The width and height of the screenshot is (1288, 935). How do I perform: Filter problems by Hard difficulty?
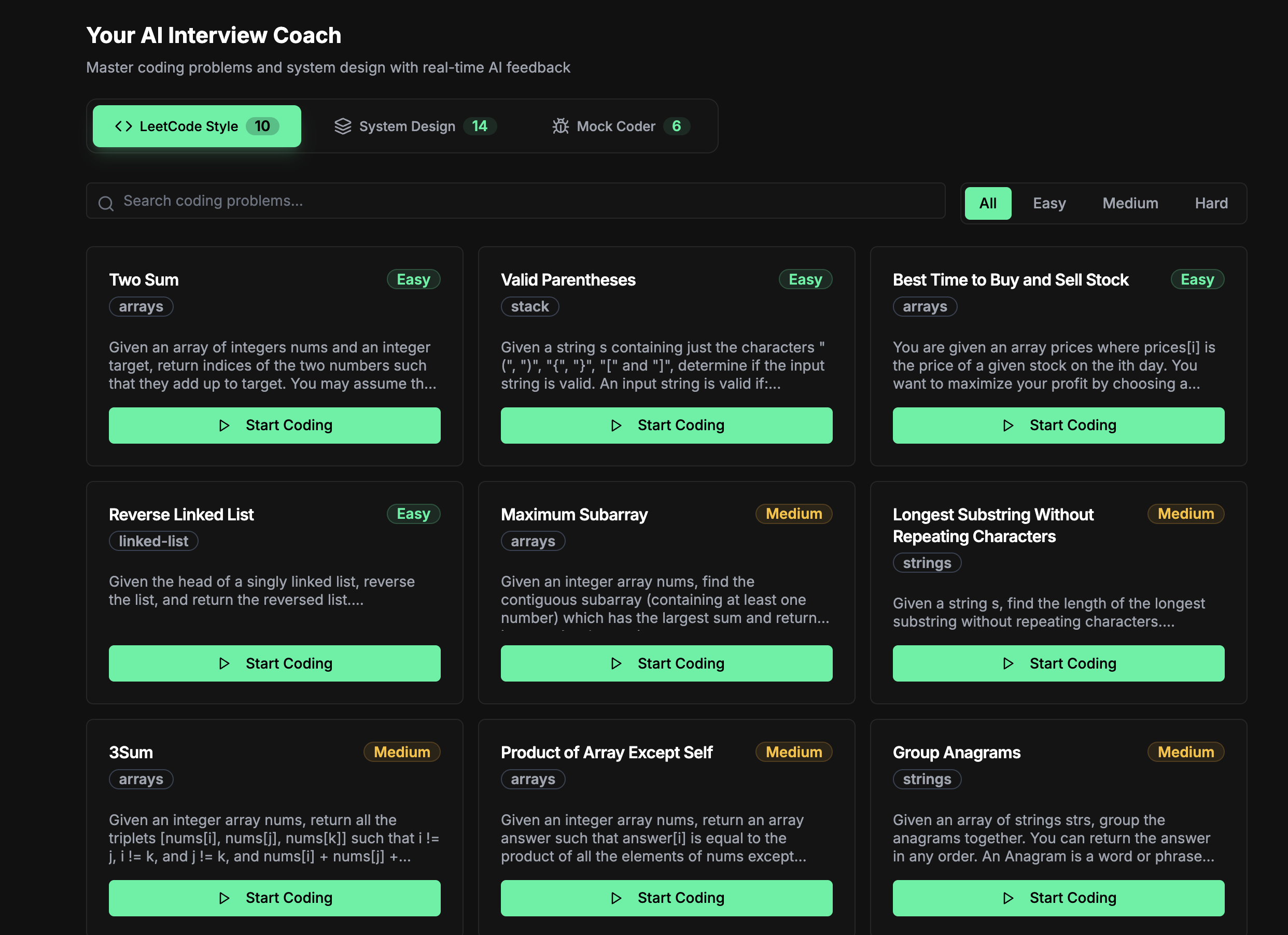[x=1211, y=203]
